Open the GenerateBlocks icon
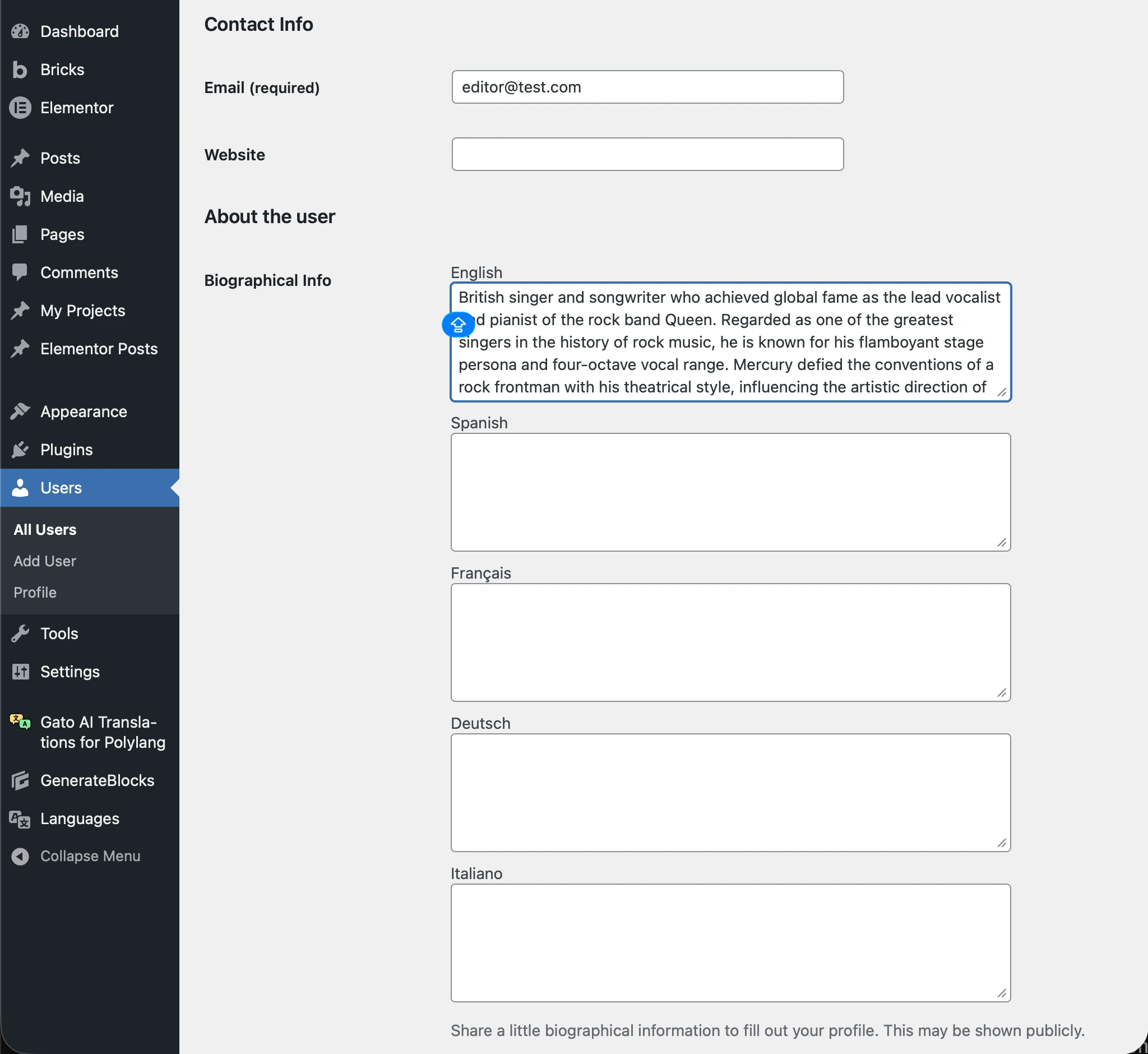 pos(20,780)
